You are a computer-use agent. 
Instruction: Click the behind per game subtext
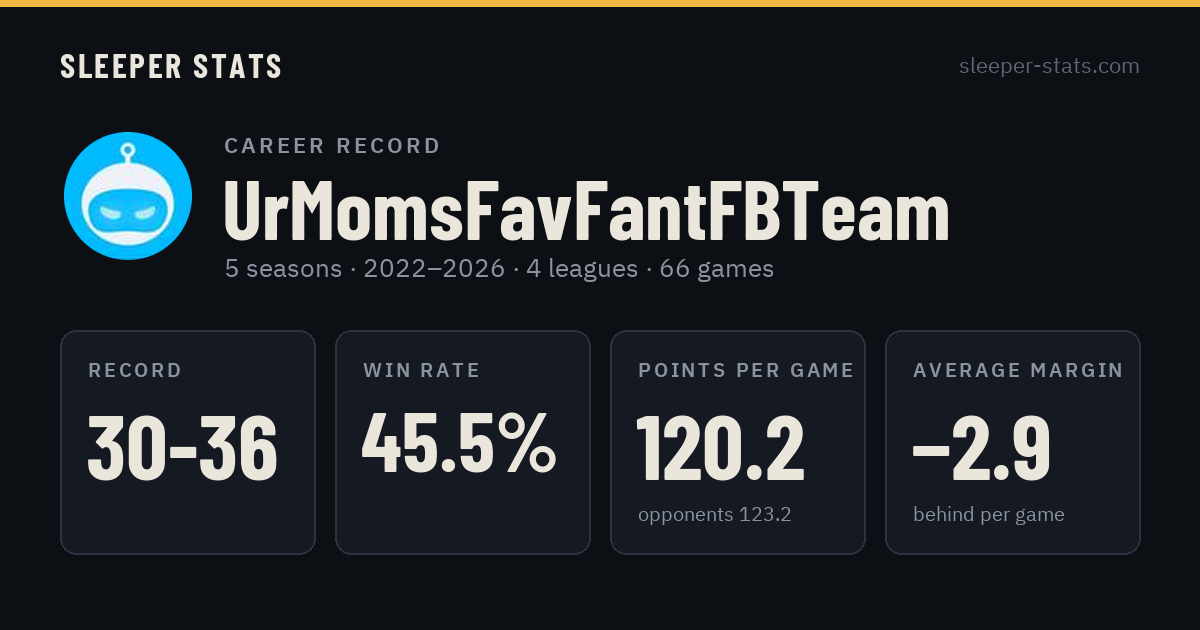click(x=989, y=515)
